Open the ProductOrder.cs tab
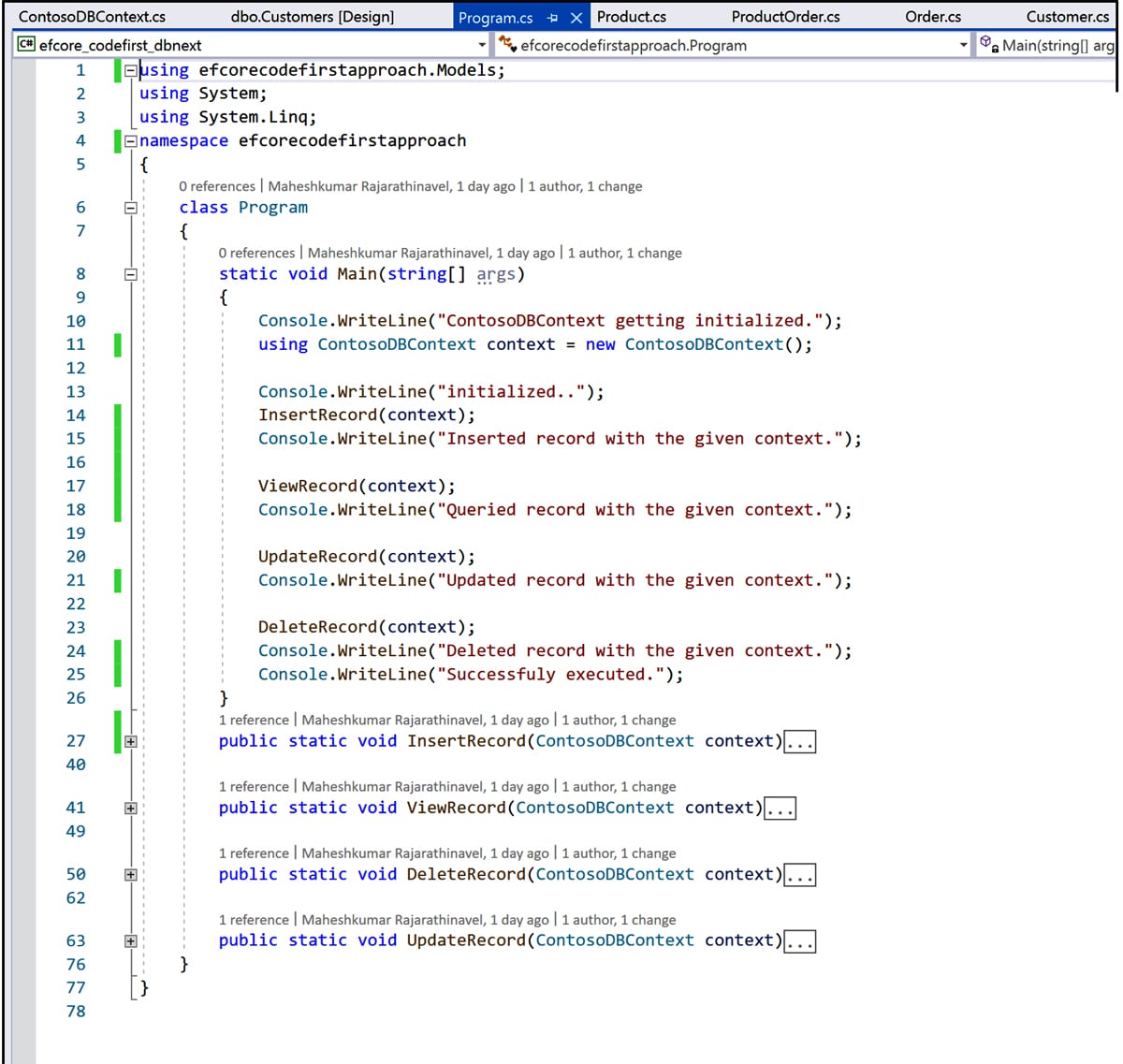Screen dimensions: 1123x1064 (x=785, y=17)
